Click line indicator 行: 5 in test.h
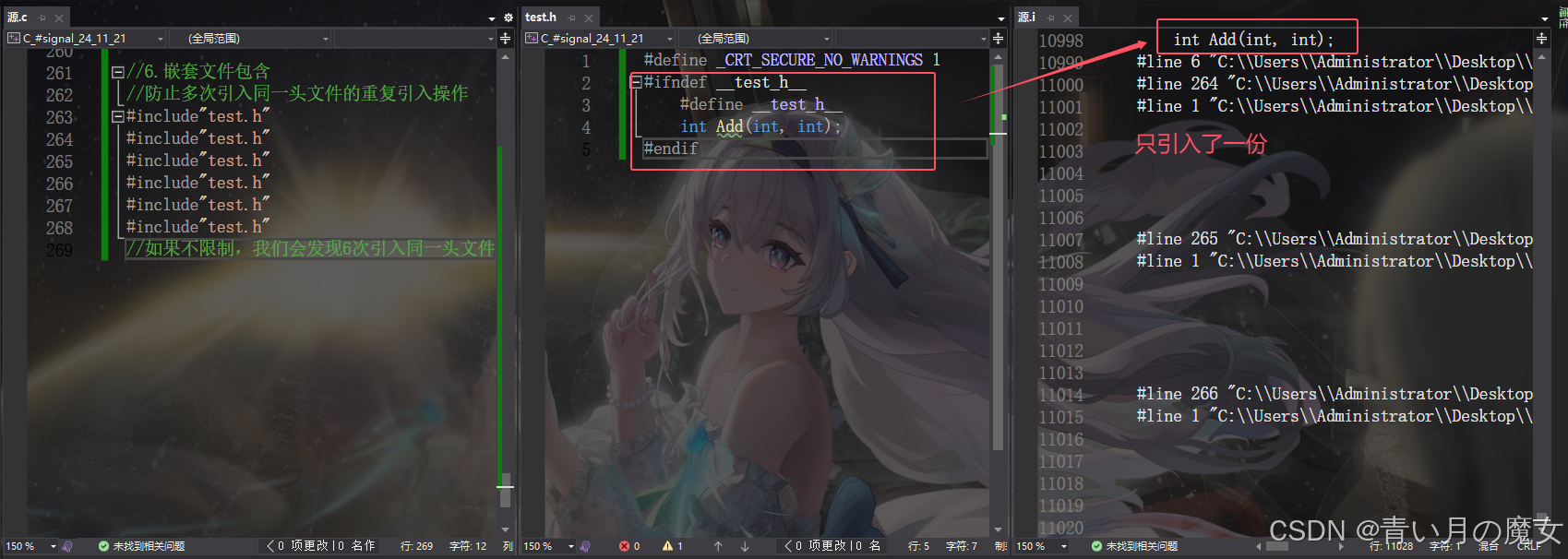1568x559 pixels. coord(919,546)
